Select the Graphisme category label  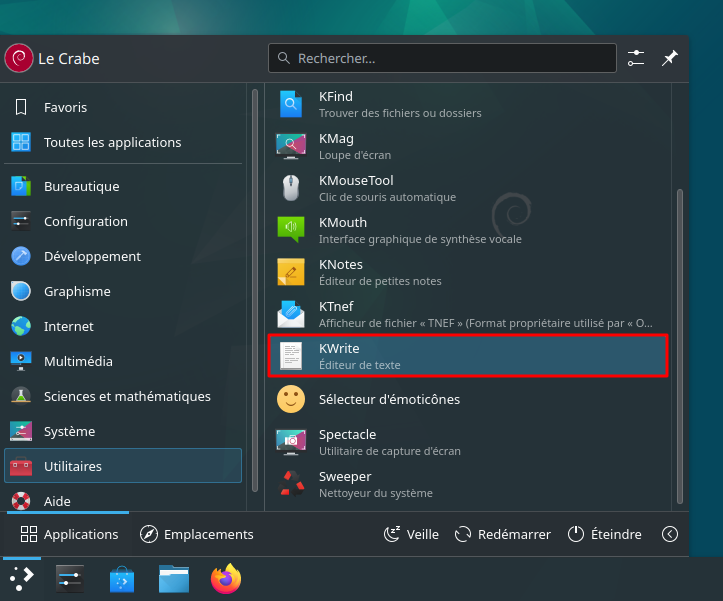click(77, 292)
